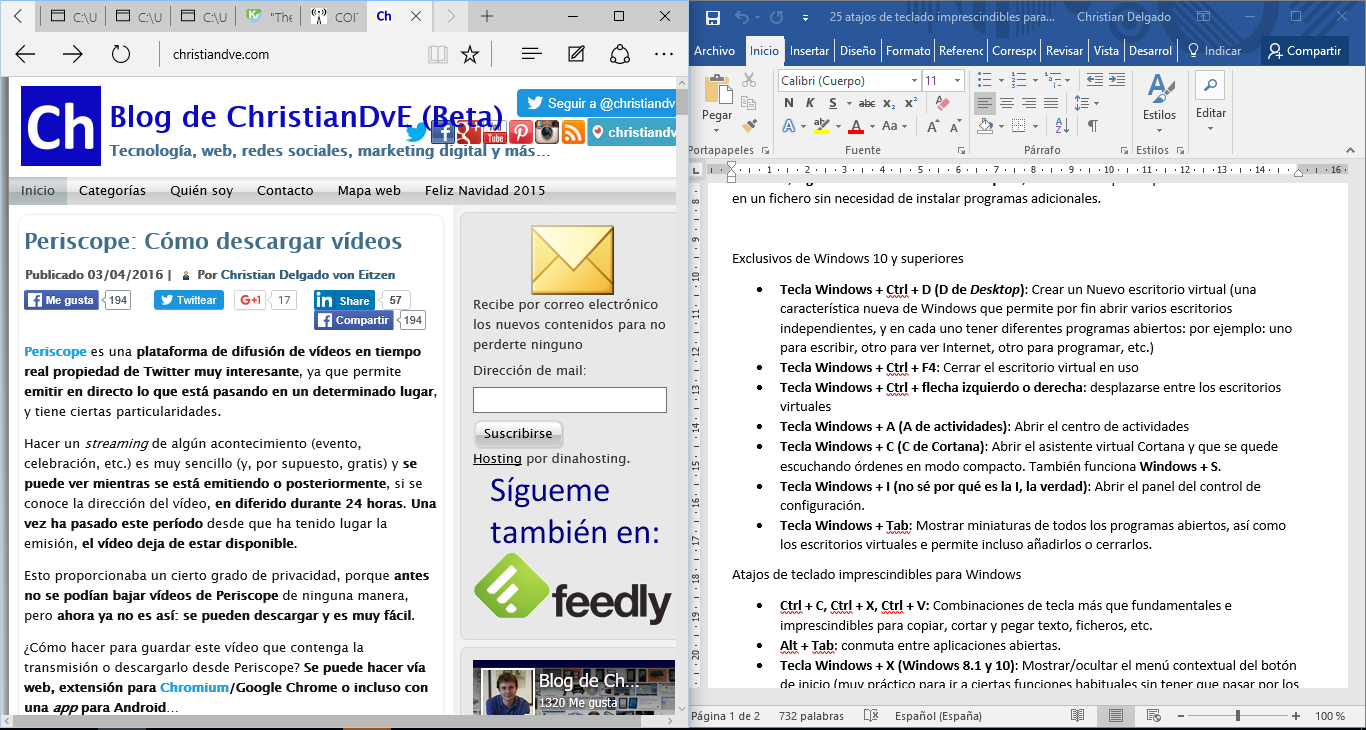Viewport: 1366px width, 730px height.
Task: Click the Twittear button
Action: (189, 300)
